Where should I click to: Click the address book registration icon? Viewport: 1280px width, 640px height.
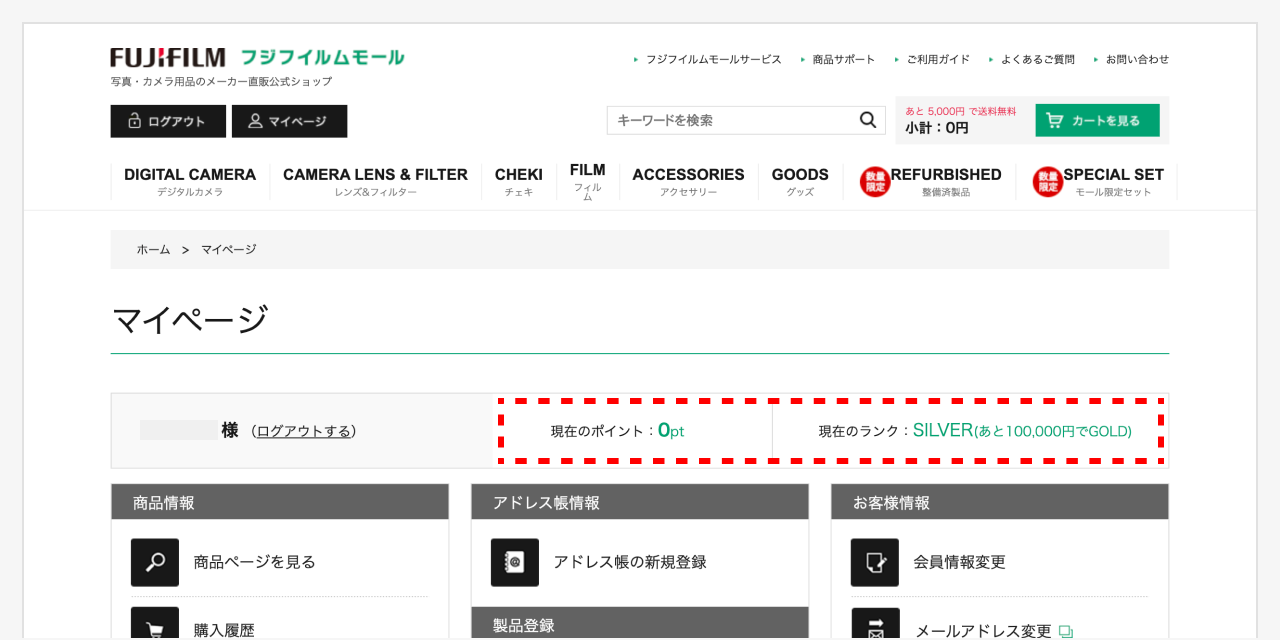pos(515,562)
